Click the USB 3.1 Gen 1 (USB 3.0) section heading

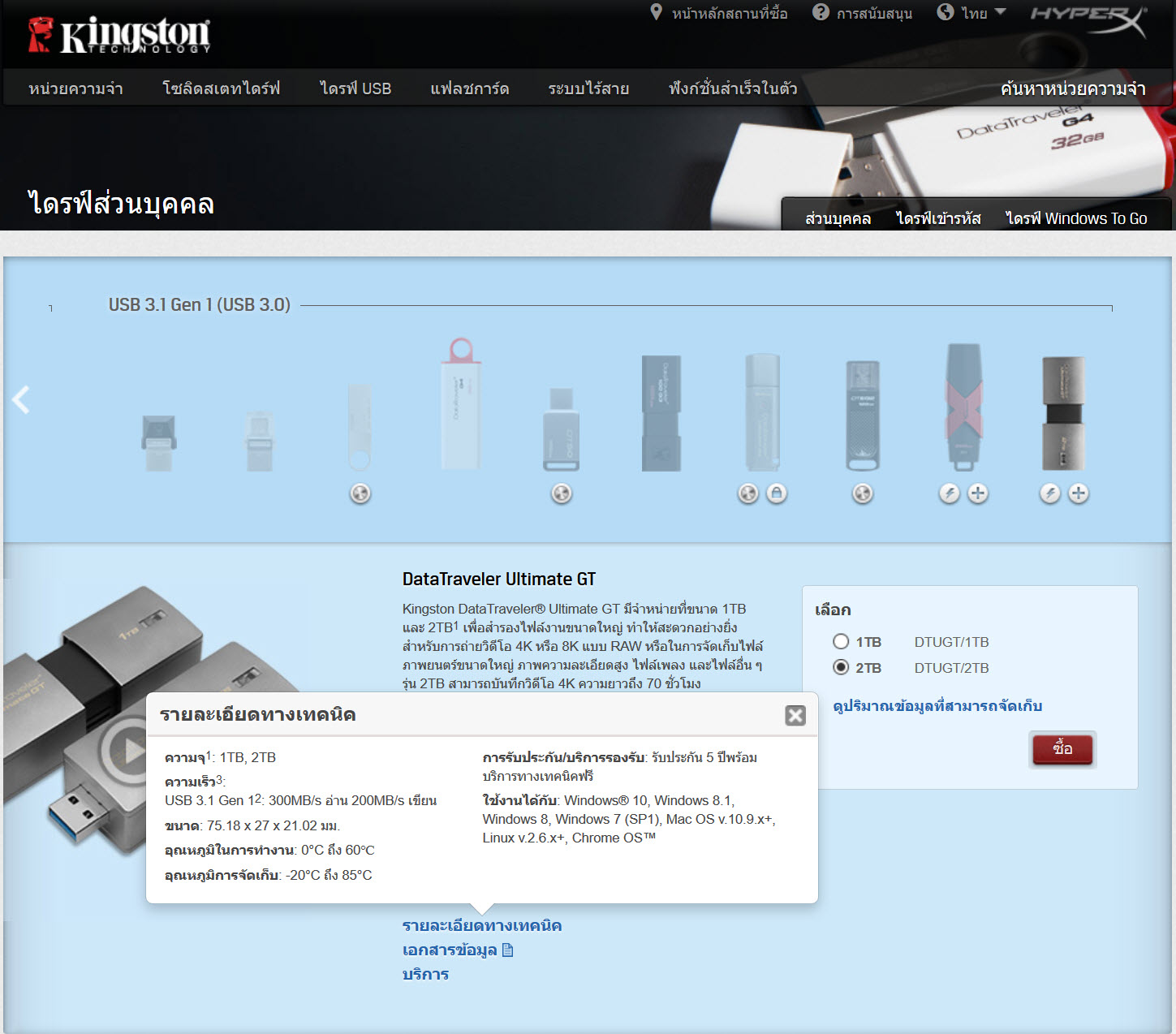click(x=200, y=304)
